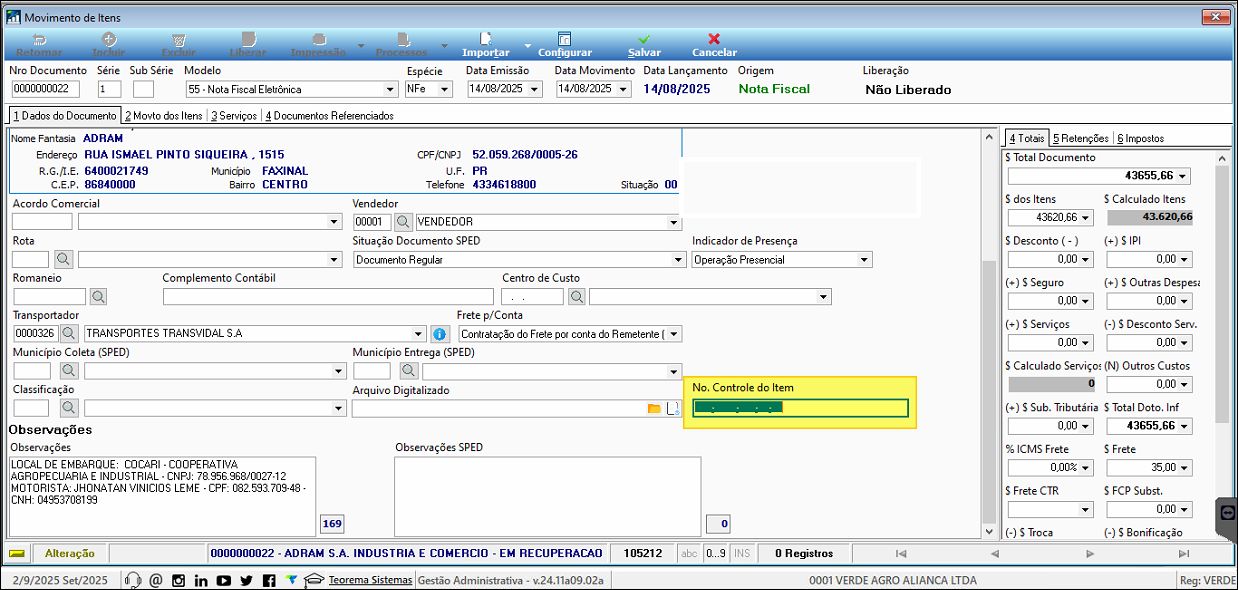
Task: Go to the previous record navigation button
Action: (x=994, y=553)
